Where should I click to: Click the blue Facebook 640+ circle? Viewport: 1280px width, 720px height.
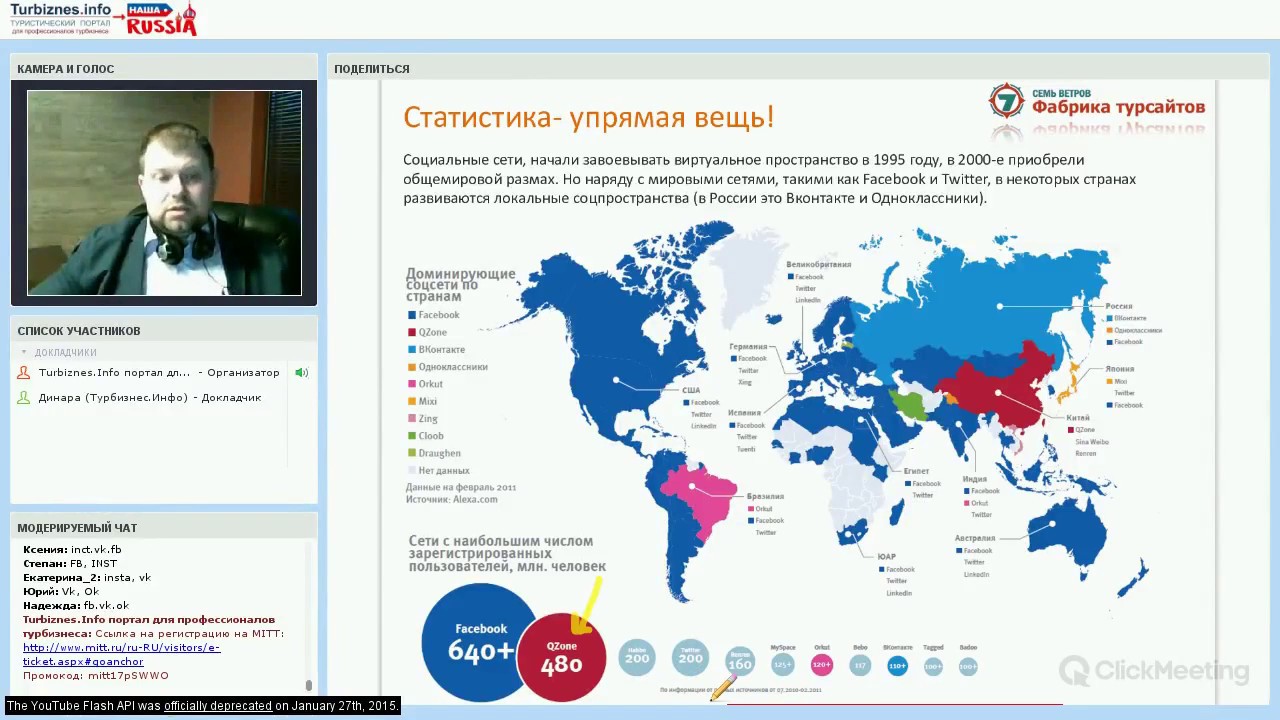pyautogui.click(x=480, y=642)
